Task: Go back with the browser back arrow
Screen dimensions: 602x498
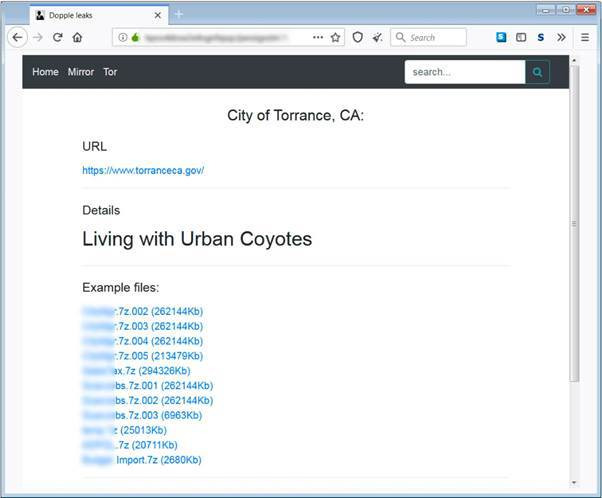Action: click(17, 37)
